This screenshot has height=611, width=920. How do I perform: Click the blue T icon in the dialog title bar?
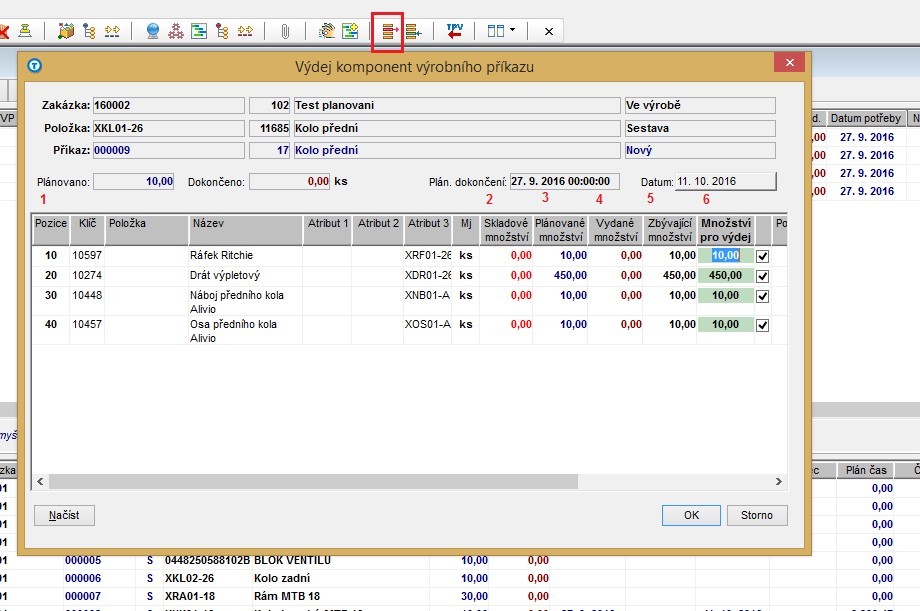point(35,66)
